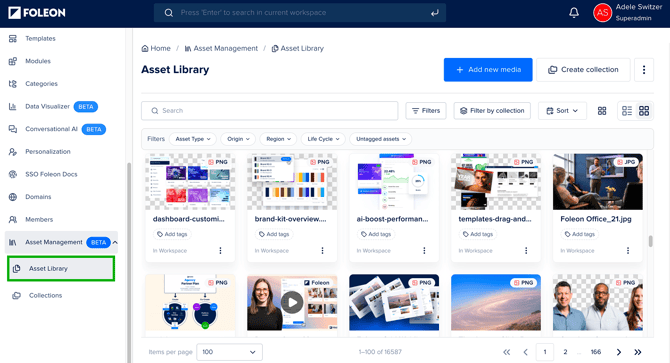670x363 pixels.
Task: Click the Members people icon
Action: coord(13,220)
